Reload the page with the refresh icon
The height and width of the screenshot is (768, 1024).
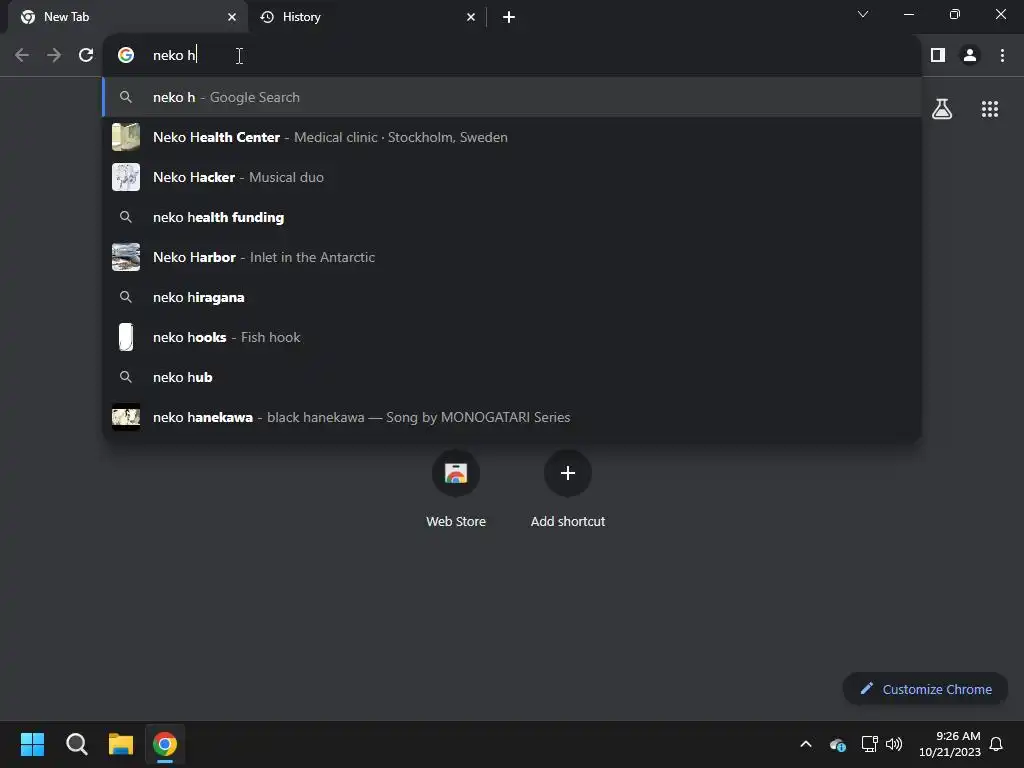click(x=86, y=56)
